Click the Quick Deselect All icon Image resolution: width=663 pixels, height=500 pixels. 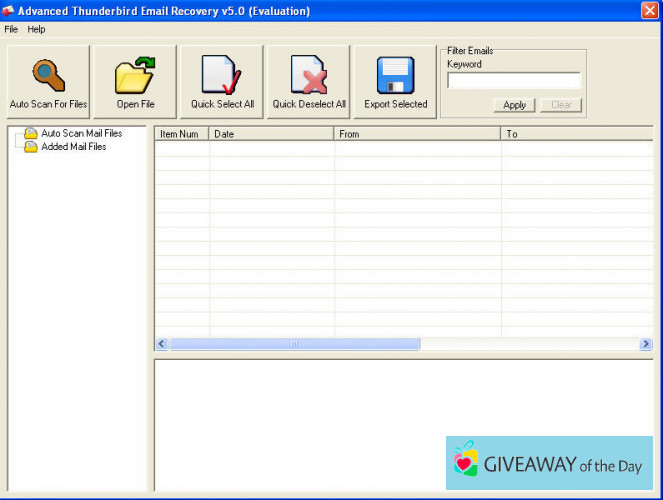(x=309, y=76)
